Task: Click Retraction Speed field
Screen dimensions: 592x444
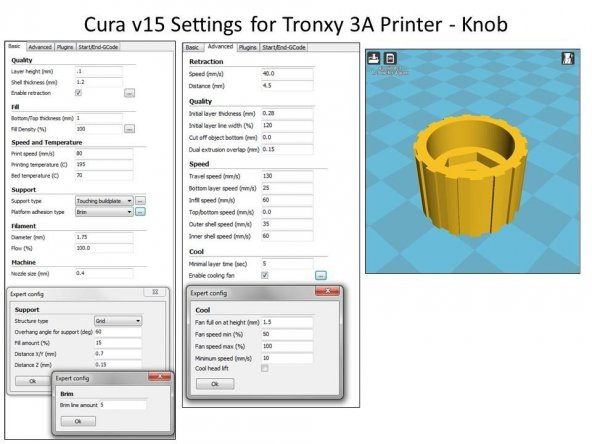Action: click(287, 74)
